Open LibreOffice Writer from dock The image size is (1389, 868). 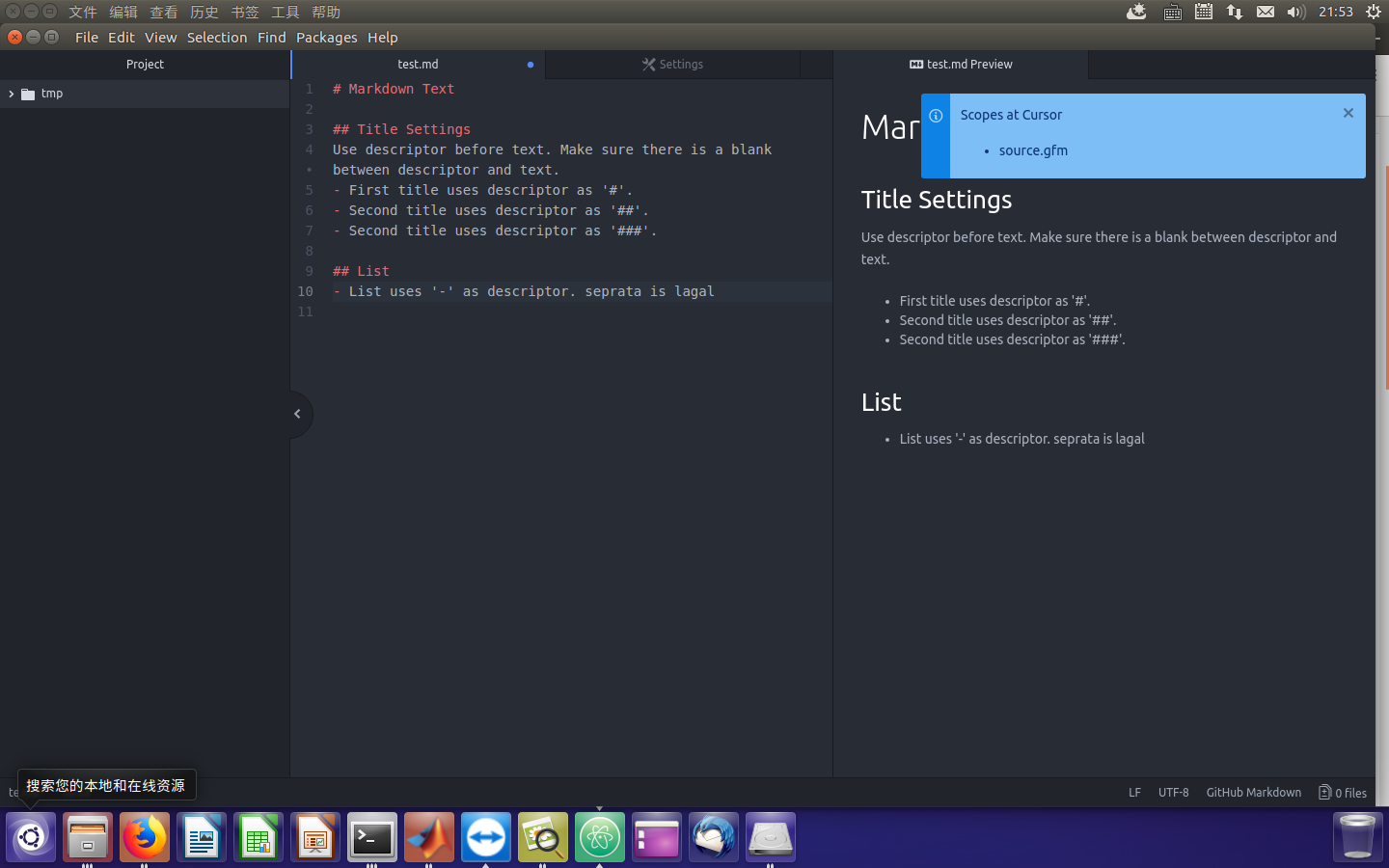(x=202, y=837)
